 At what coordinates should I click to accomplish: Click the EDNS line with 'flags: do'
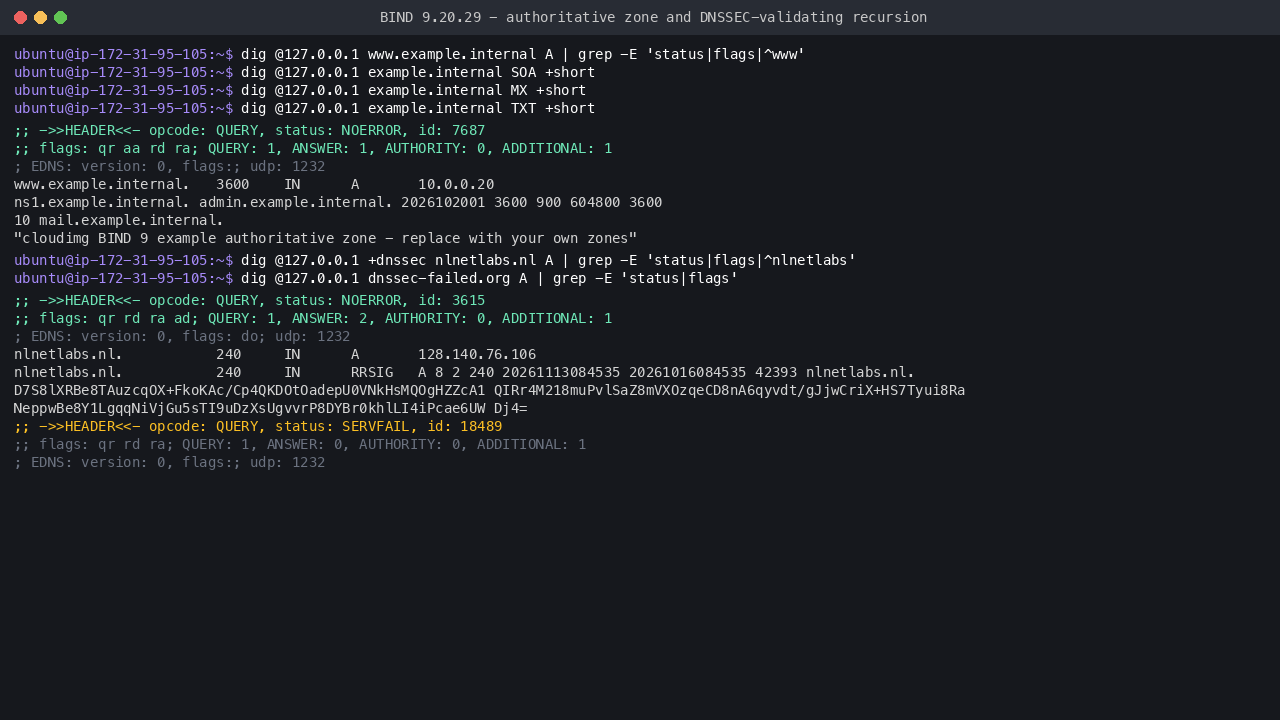182,336
